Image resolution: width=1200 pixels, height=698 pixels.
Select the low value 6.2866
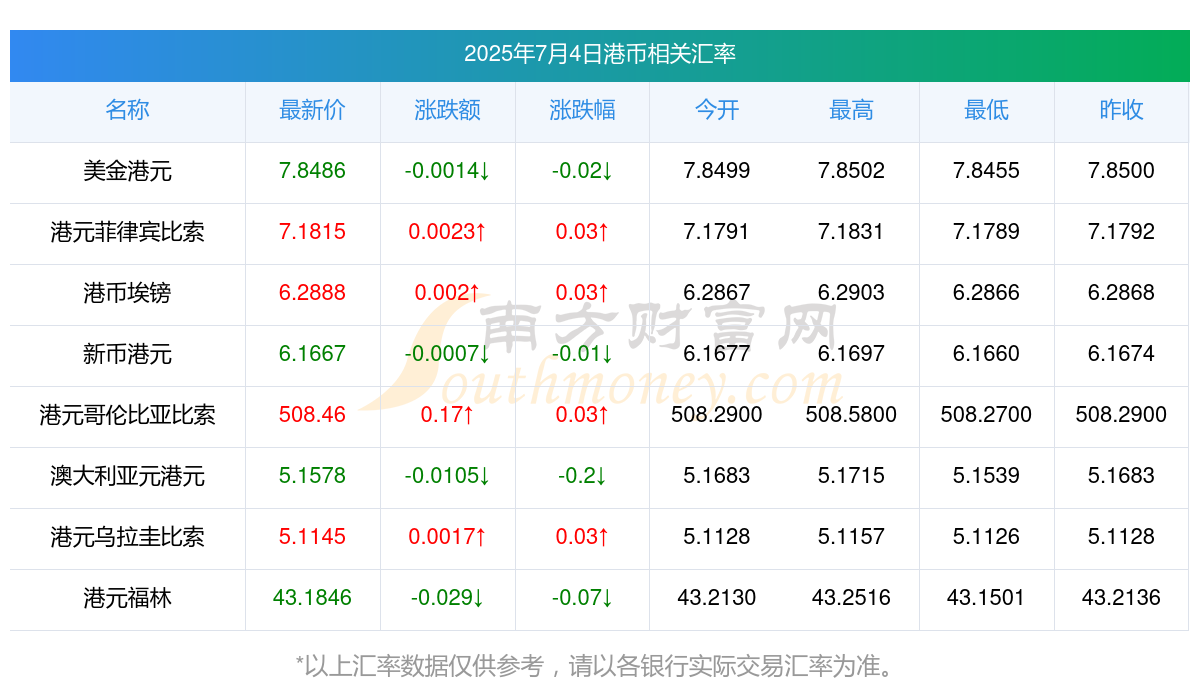[986, 293]
